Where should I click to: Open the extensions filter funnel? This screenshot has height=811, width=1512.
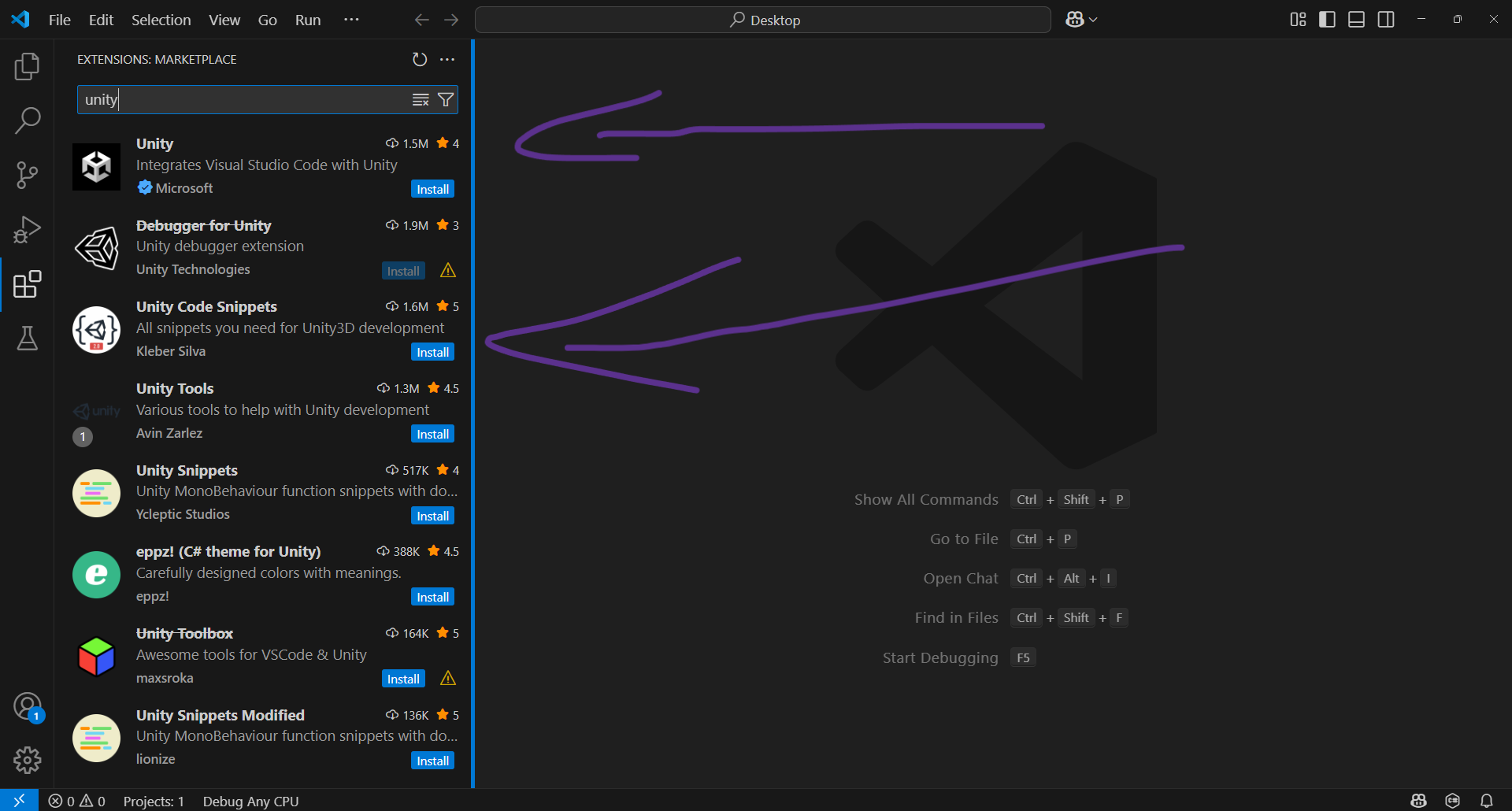(x=446, y=99)
